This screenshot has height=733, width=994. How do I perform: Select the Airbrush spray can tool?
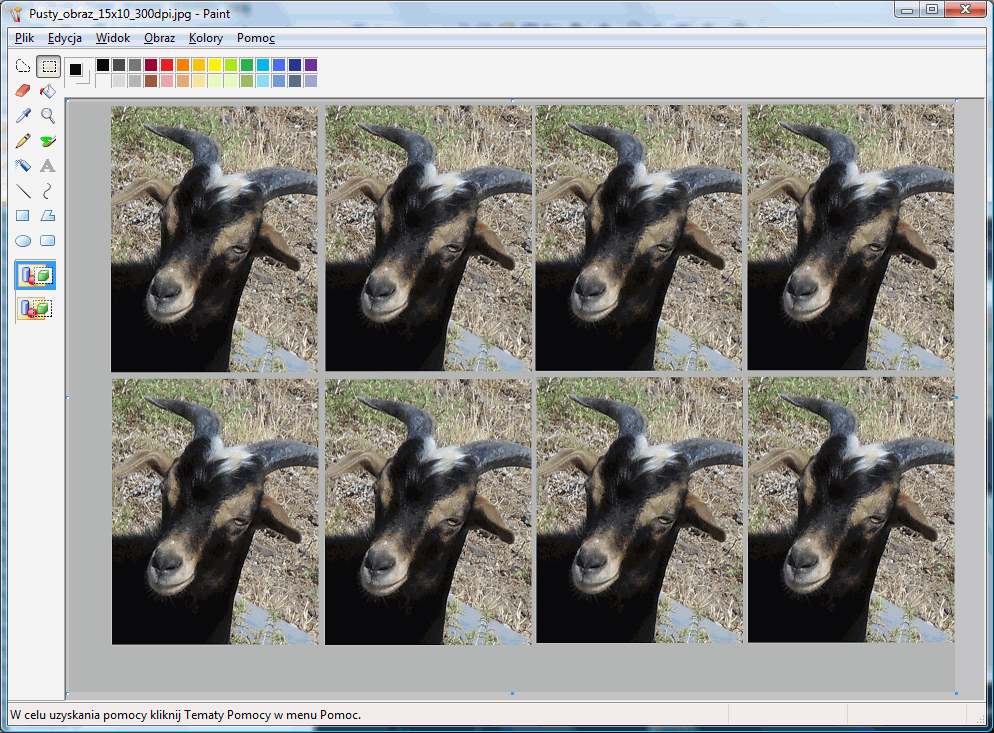pyautogui.click(x=23, y=166)
